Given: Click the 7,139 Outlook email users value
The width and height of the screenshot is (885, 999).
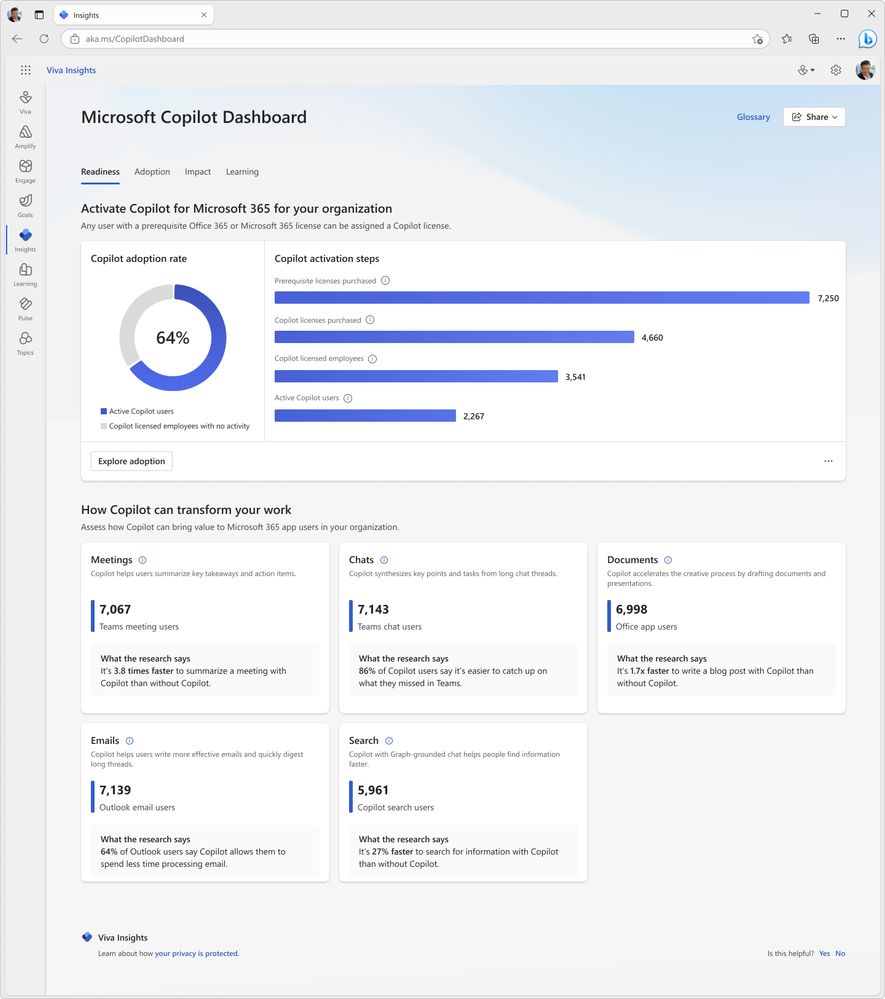Looking at the screenshot, I should click(x=115, y=791).
